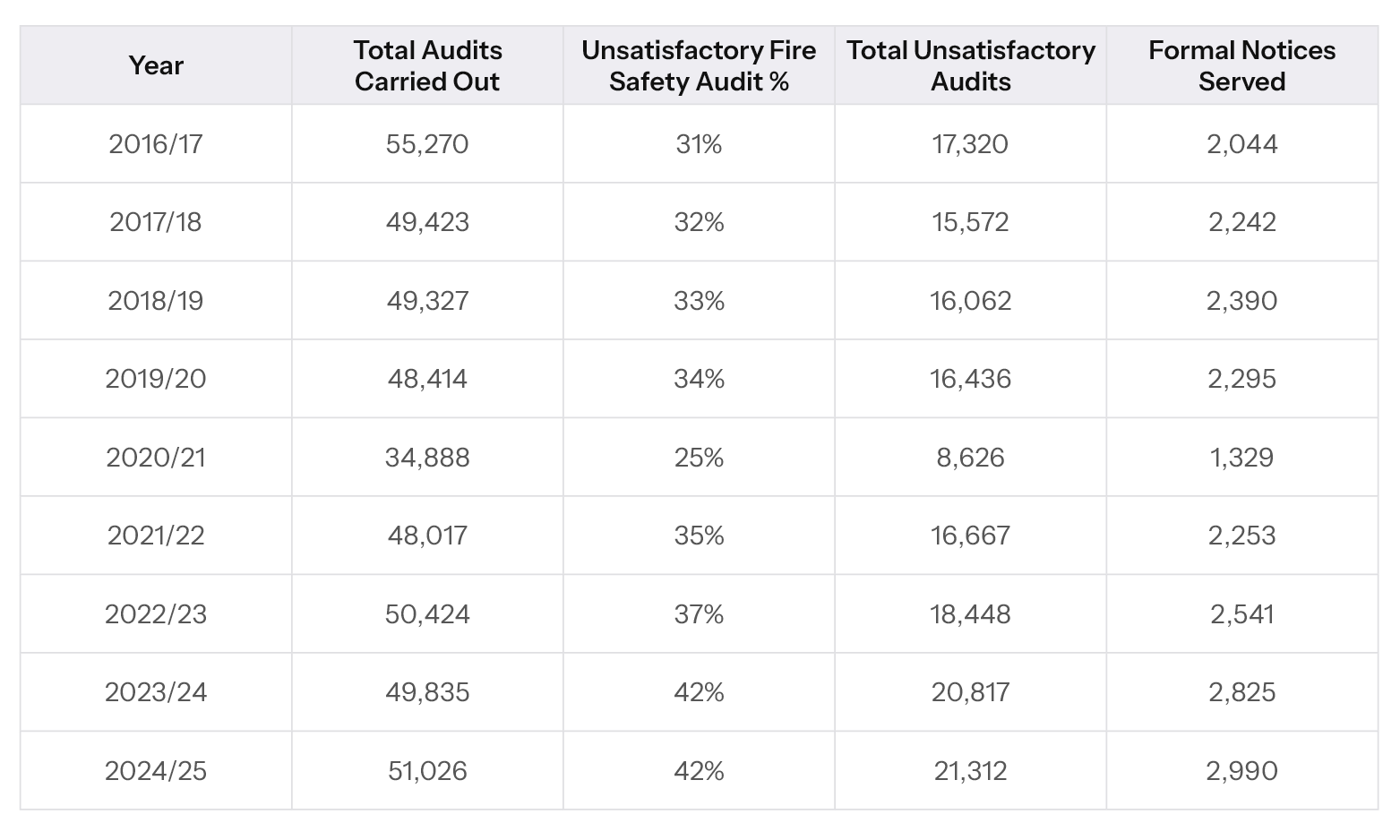The image size is (1400, 840).
Task: Click the Total Audits Carried Out header
Action: tap(427, 65)
